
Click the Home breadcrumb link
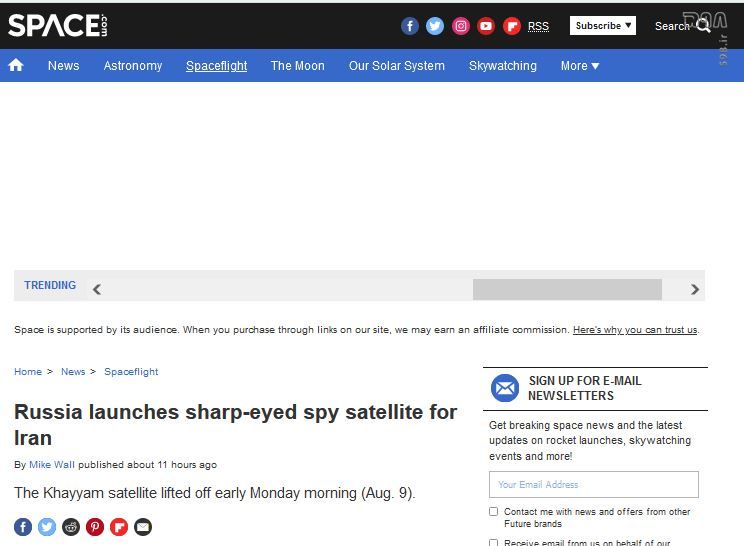pos(28,371)
